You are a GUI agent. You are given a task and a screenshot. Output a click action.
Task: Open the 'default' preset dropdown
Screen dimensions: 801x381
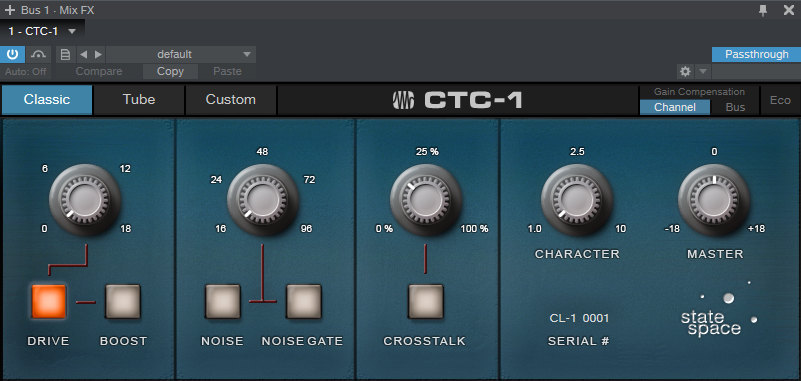[x=181, y=54]
